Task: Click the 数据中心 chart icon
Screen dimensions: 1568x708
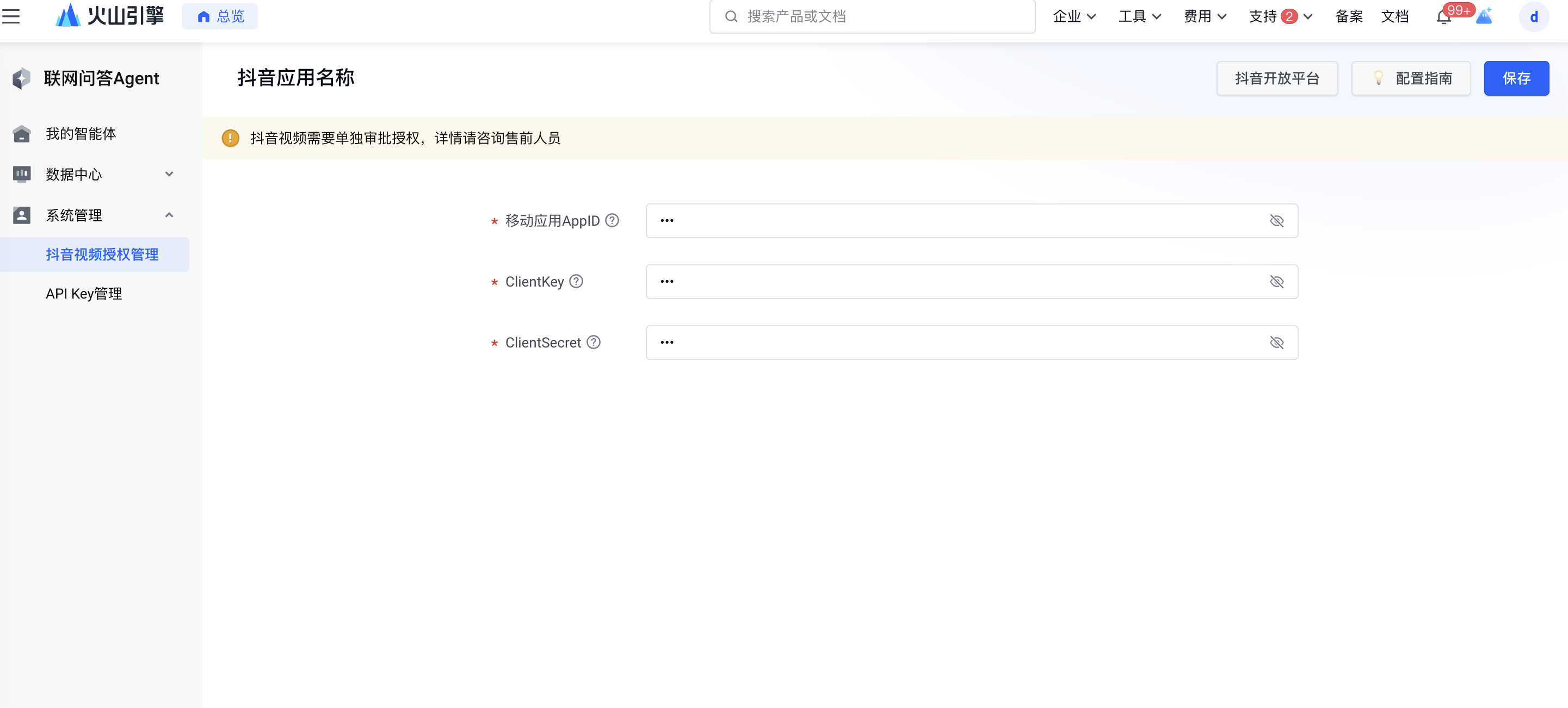Action: (21, 175)
